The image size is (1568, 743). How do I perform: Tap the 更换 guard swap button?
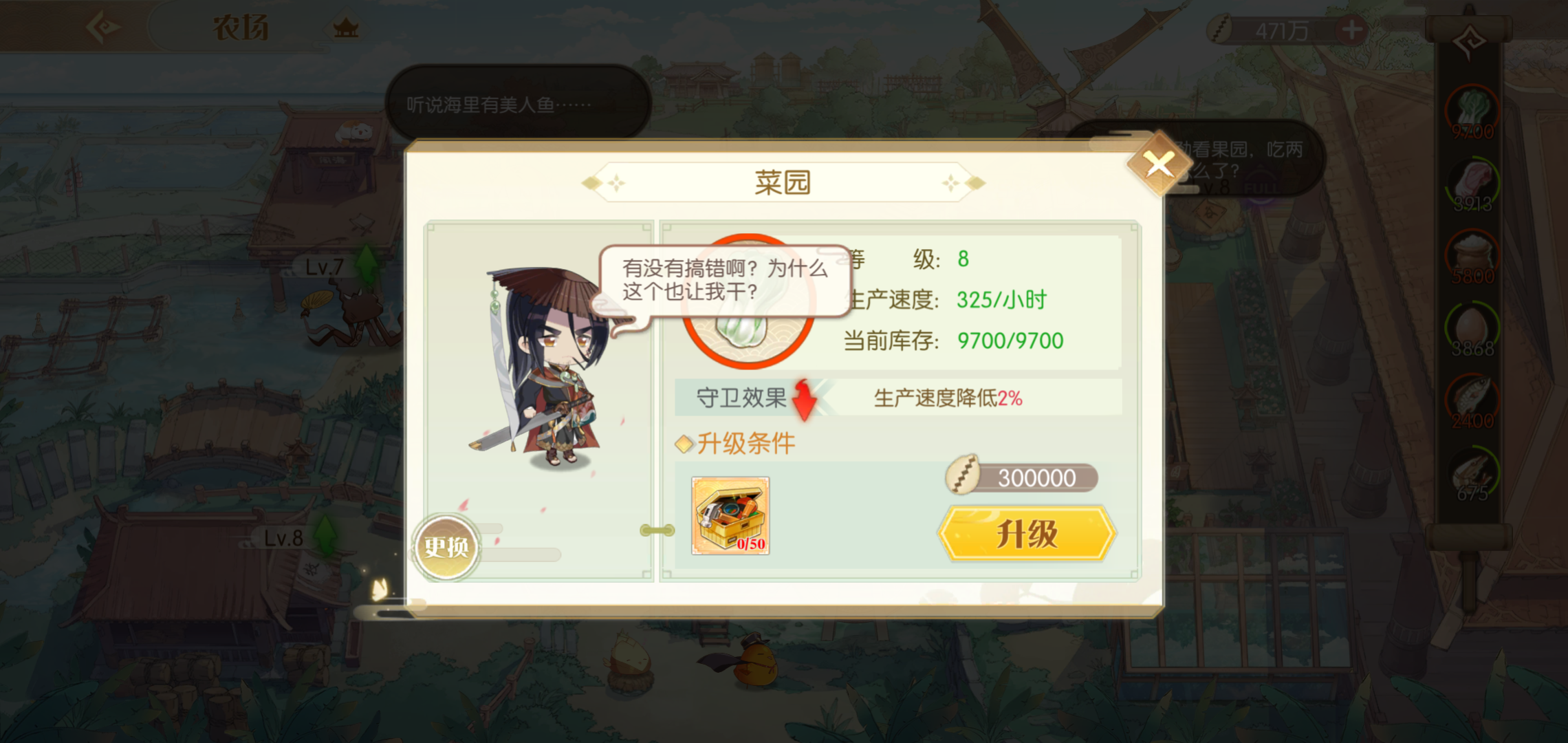pos(446,548)
